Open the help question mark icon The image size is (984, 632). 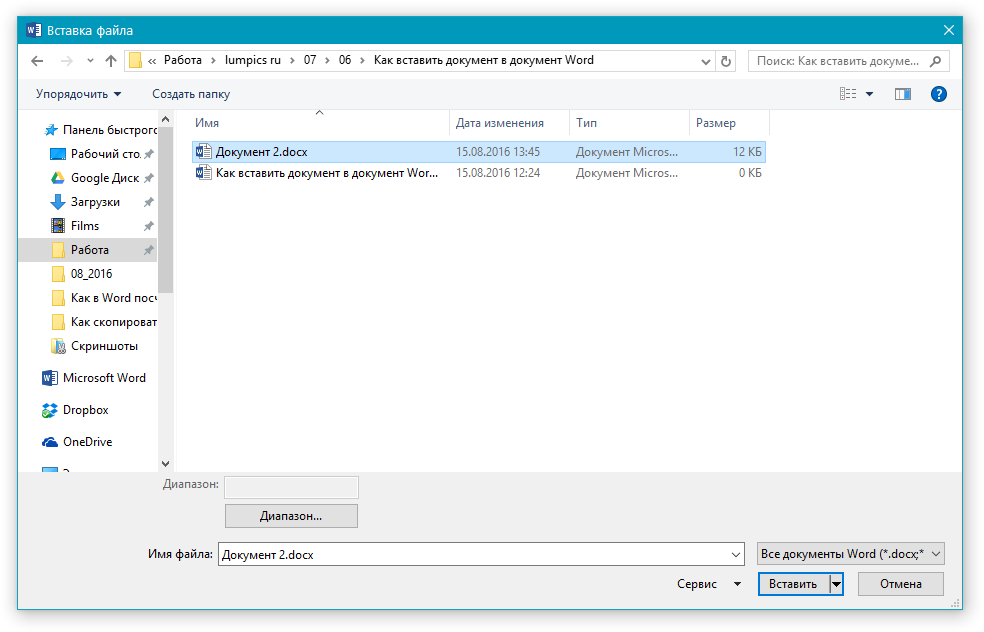click(x=938, y=94)
